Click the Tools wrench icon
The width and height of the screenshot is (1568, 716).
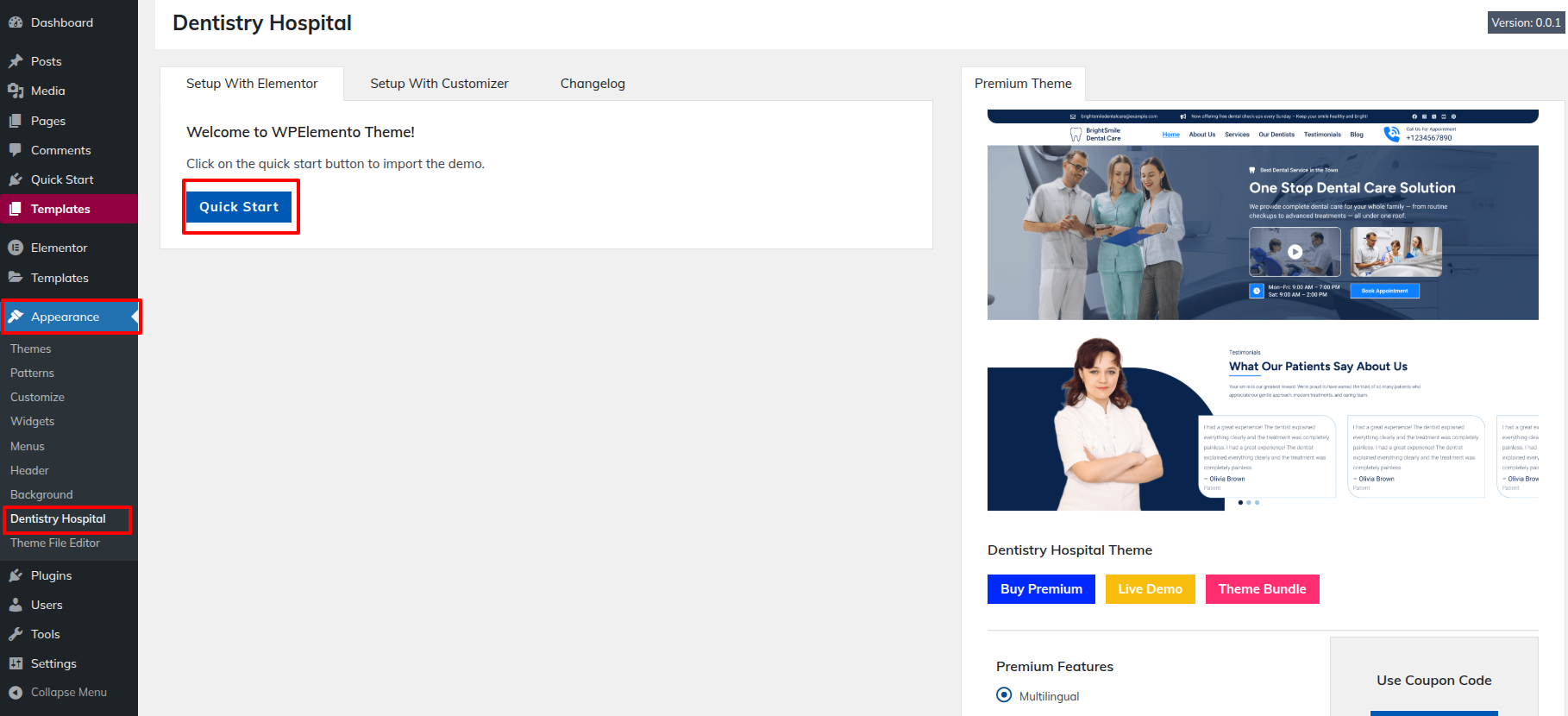pyautogui.click(x=16, y=634)
